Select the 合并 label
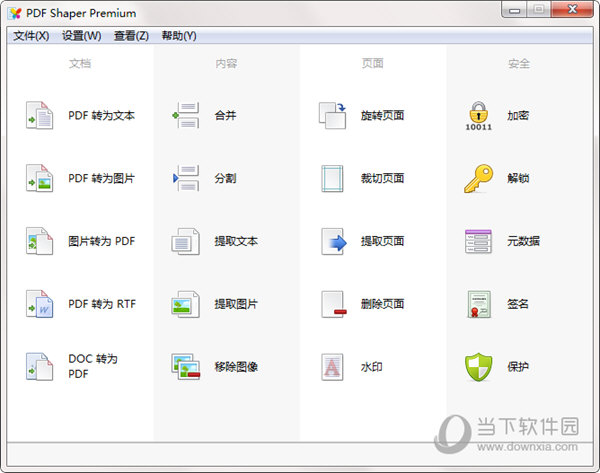600x473 pixels. (225, 115)
